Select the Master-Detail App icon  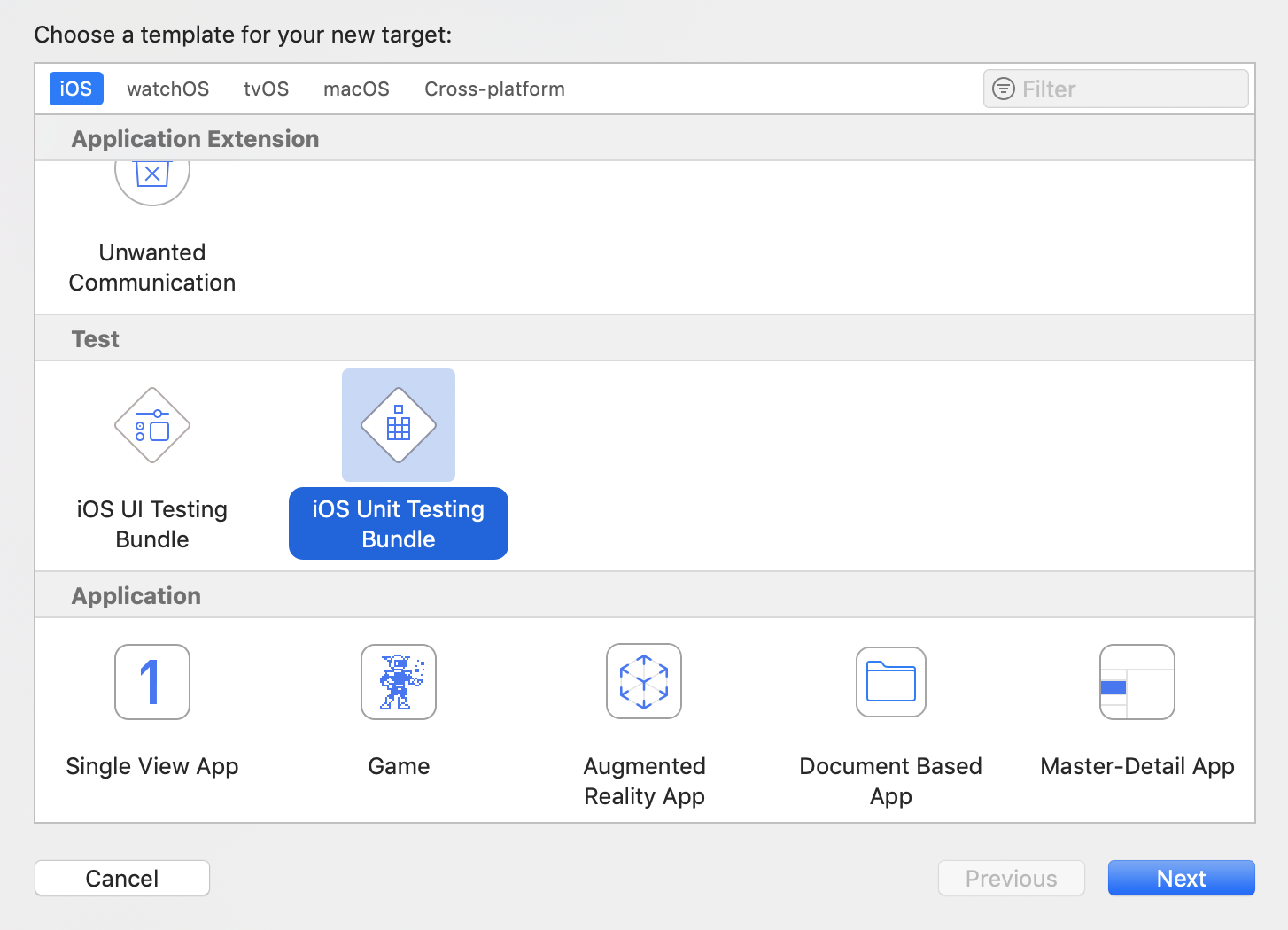tap(1137, 682)
